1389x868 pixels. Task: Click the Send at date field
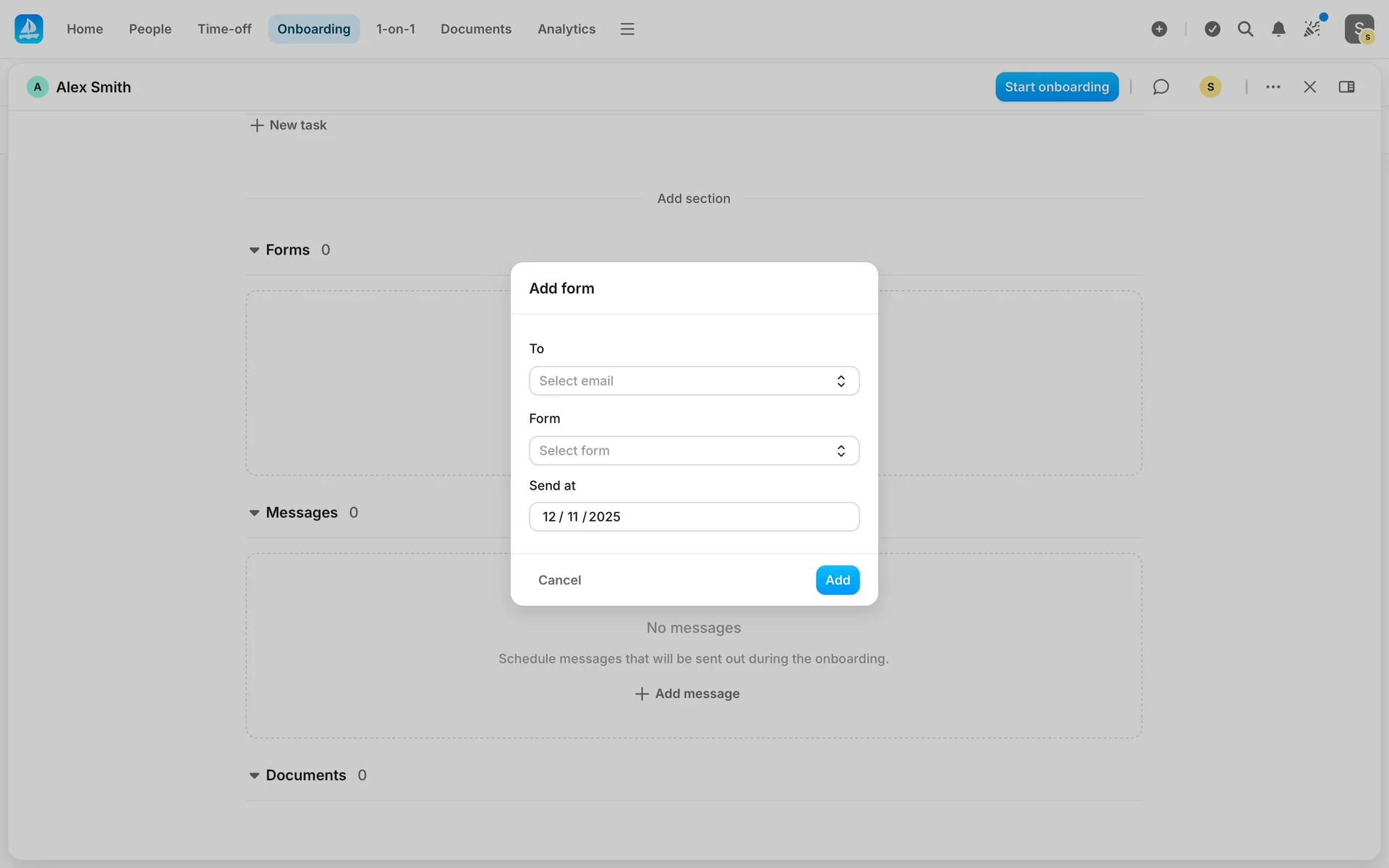(694, 517)
